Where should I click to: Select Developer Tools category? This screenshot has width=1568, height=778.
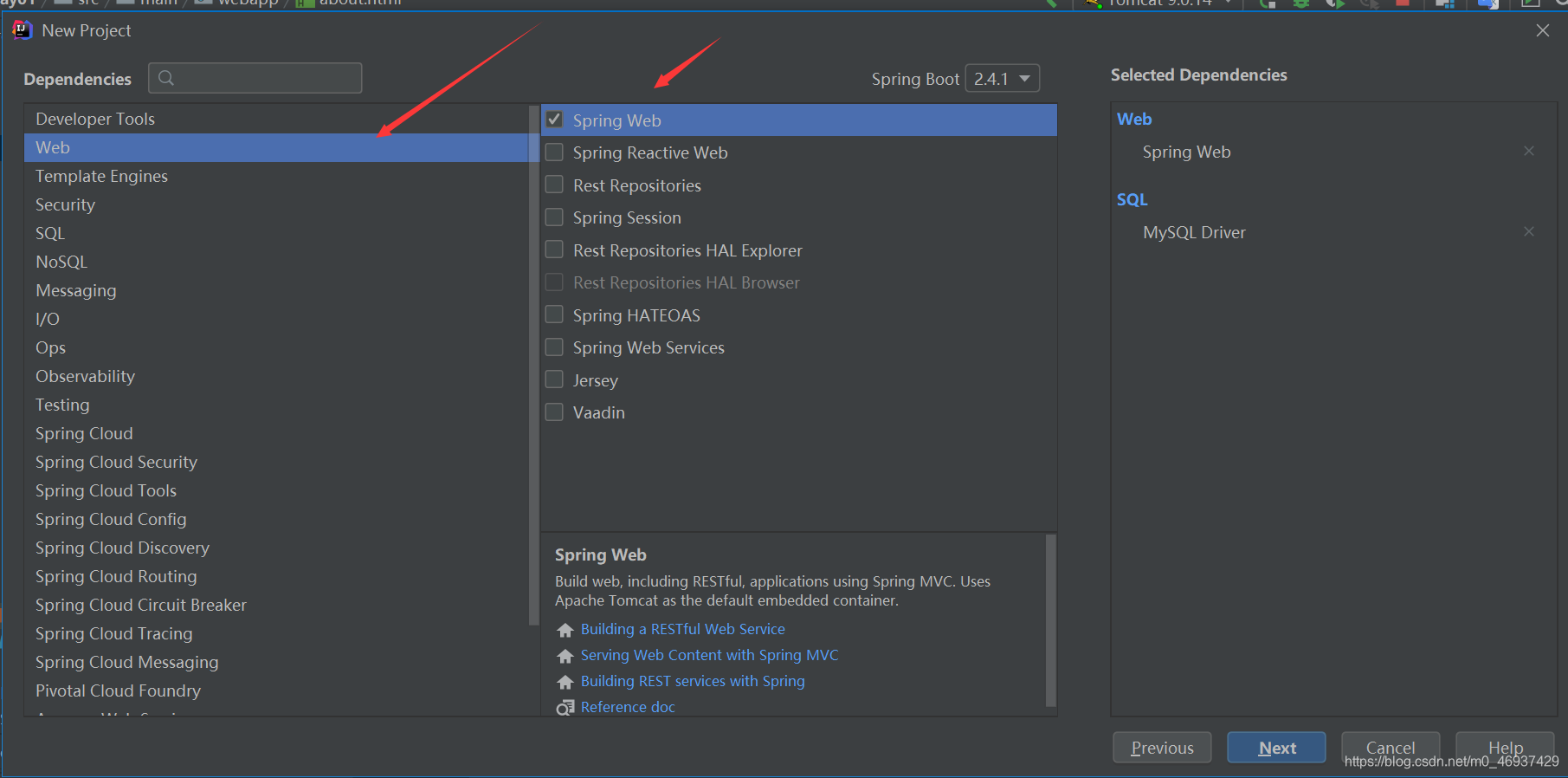276,119
